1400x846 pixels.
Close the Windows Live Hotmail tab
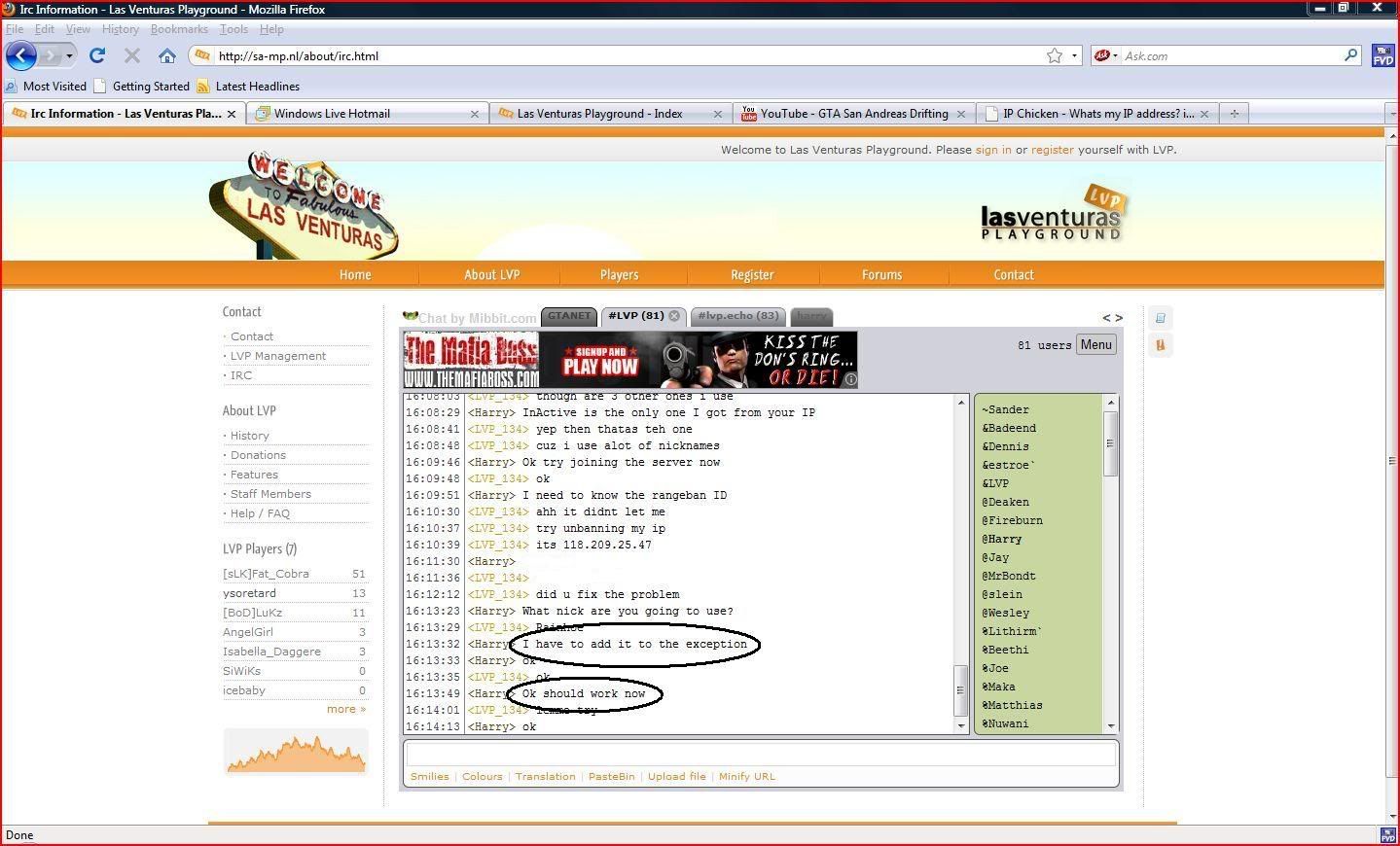[475, 114]
